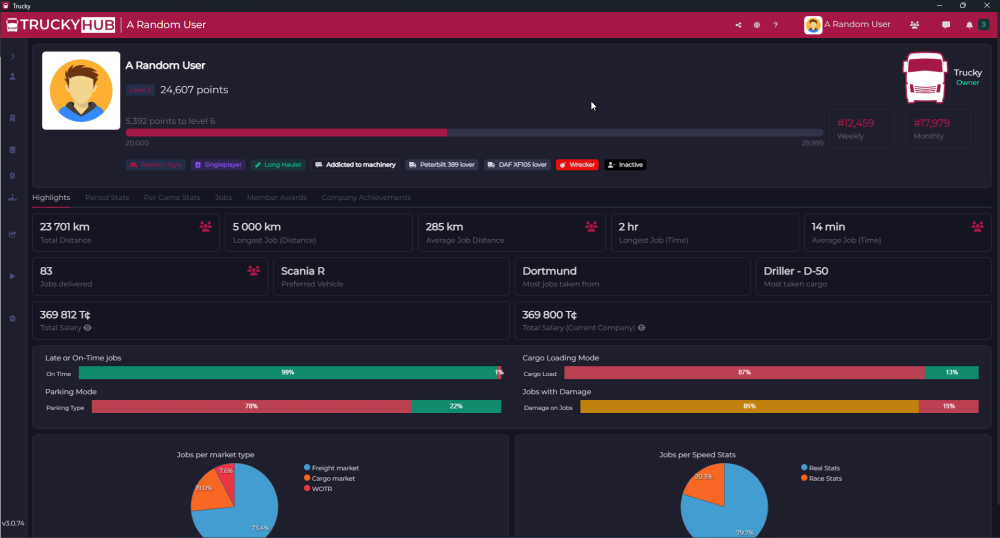Click the "Dortmund" most jobs city text

[x=550, y=271]
